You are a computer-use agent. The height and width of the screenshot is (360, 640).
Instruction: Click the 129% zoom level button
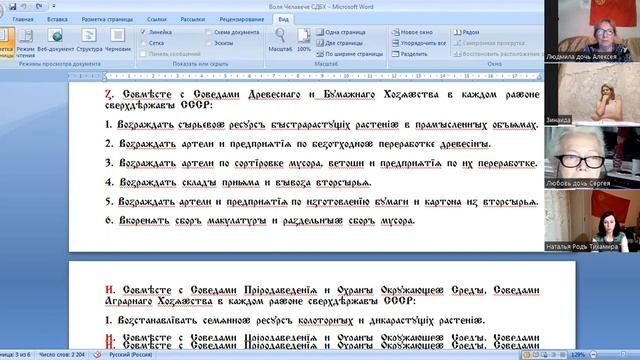(x=578, y=355)
